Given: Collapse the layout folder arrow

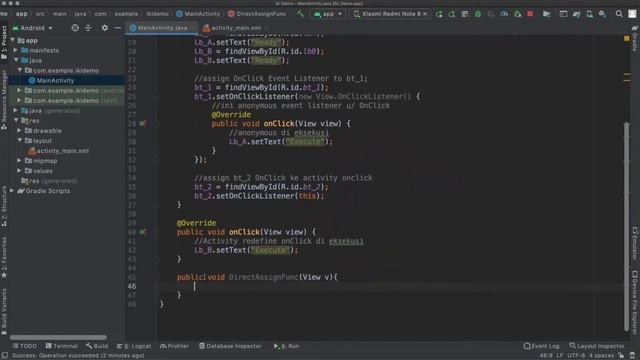Looking at the screenshot, I should pos(20,140).
